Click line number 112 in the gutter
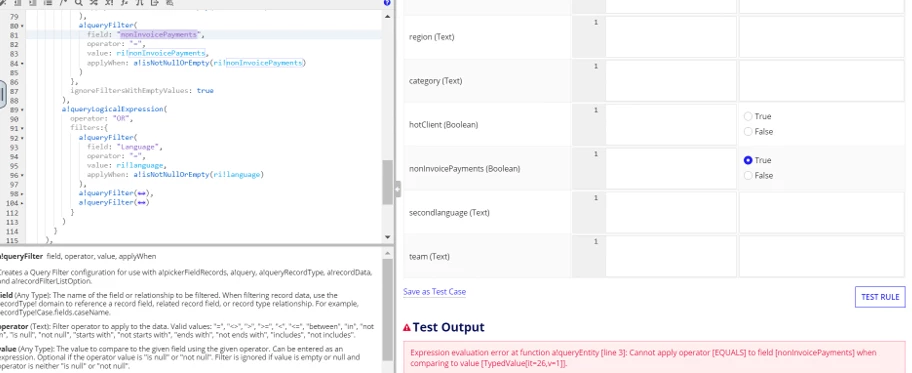The image size is (912, 373). [x=13, y=212]
